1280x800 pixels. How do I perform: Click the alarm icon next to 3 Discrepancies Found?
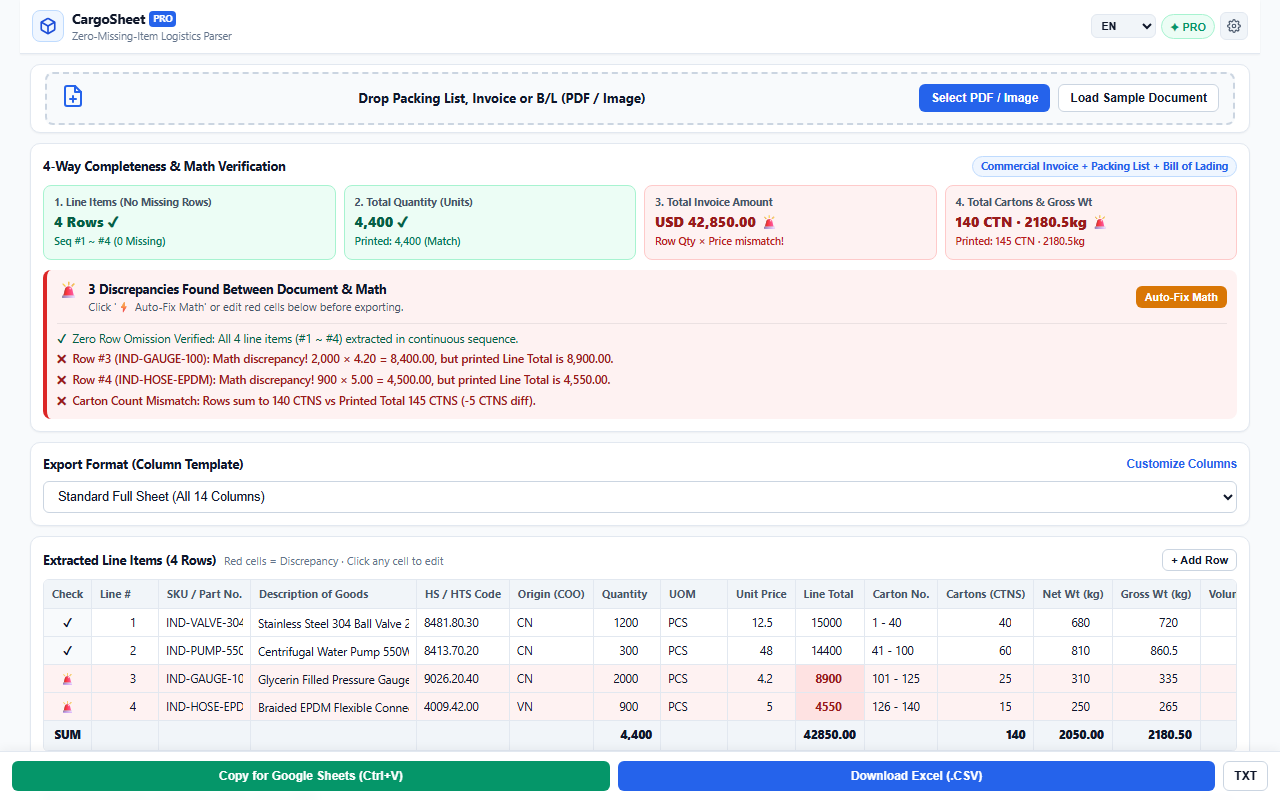coord(68,290)
